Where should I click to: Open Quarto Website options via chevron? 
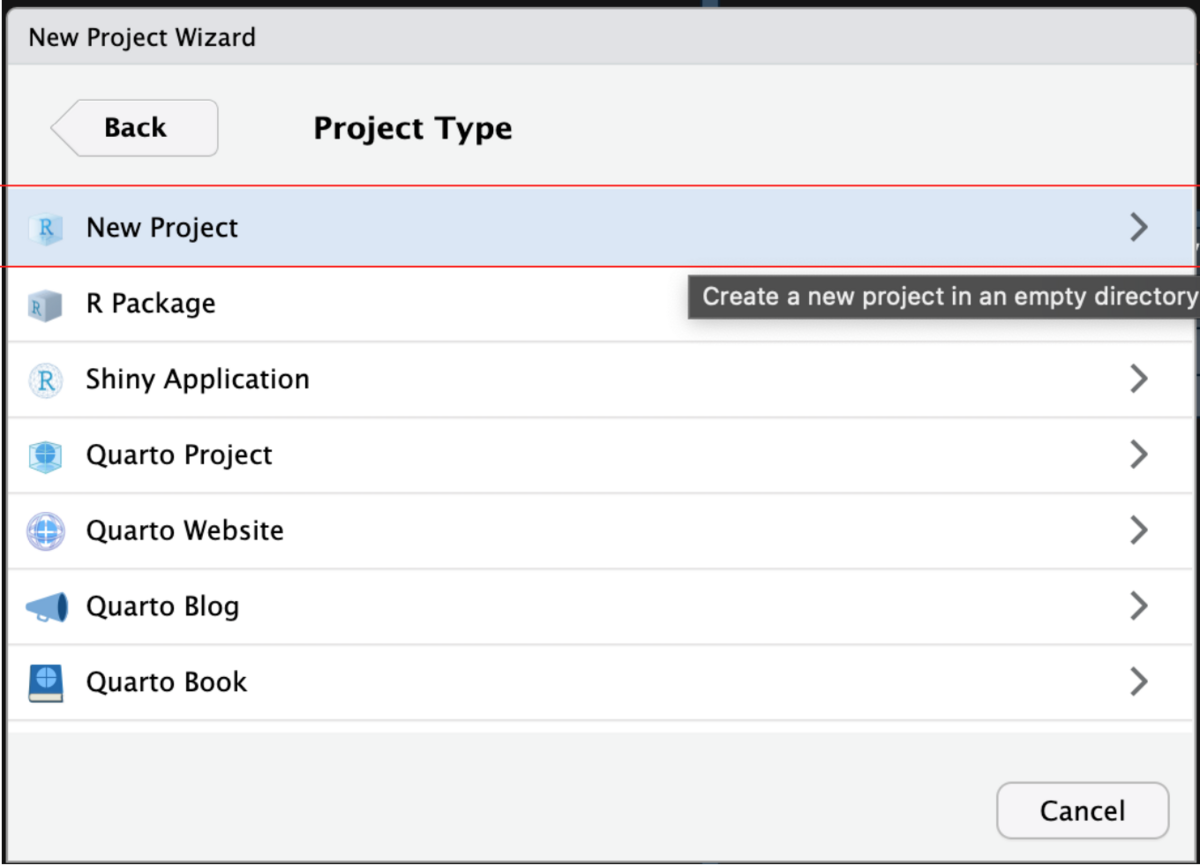1138,530
